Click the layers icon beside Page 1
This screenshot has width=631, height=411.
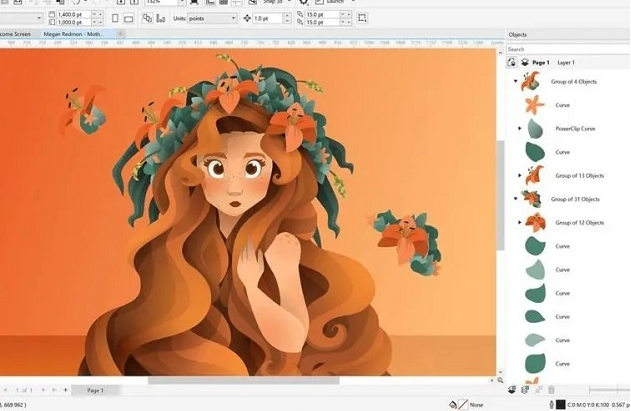pos(523,62)
